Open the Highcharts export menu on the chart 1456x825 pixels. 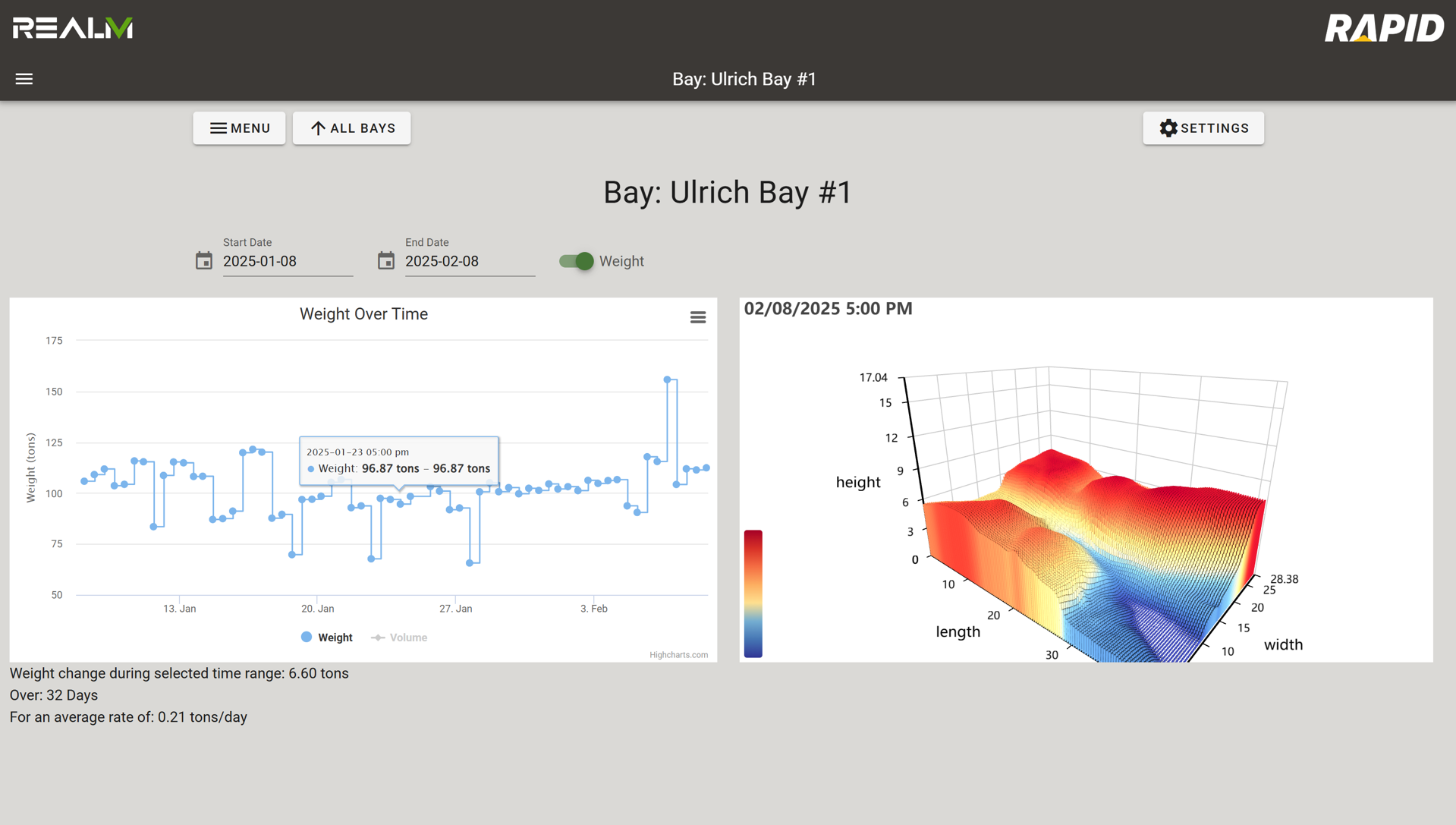[697, 316]
